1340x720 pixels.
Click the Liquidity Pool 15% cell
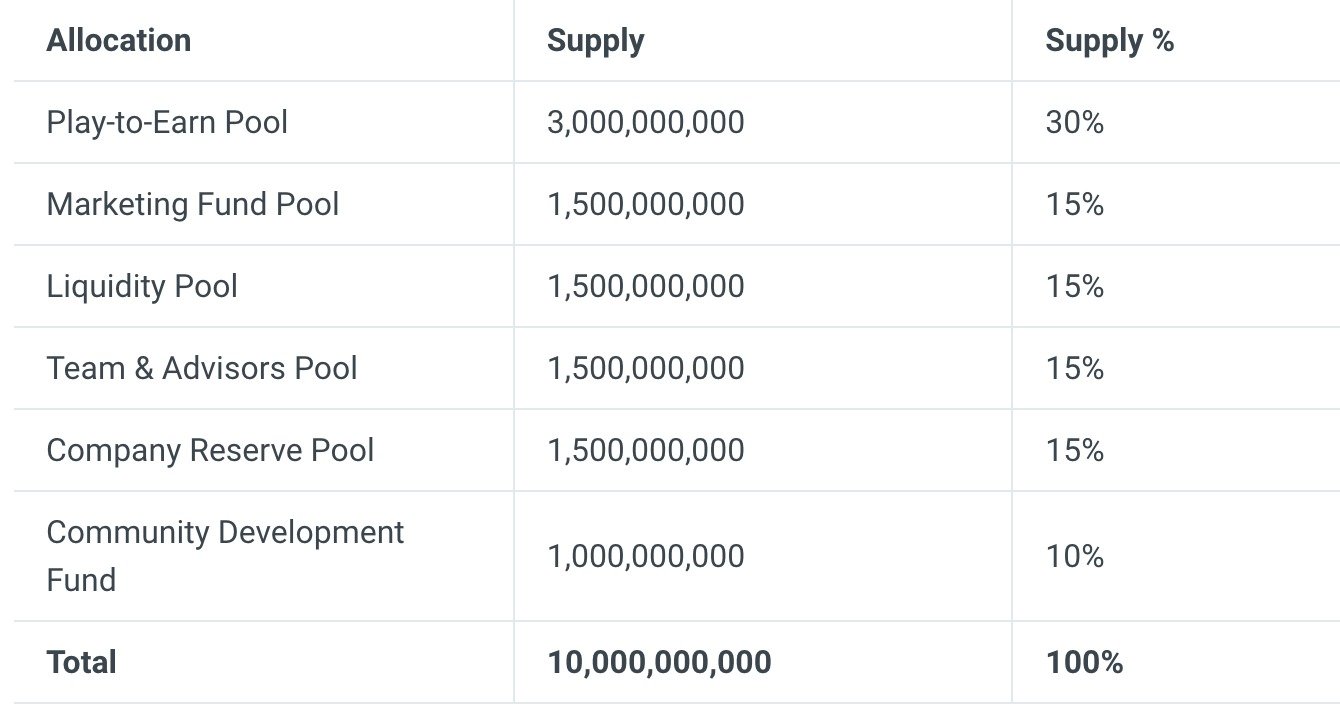pyautogui.click(x=1075, y=287)
